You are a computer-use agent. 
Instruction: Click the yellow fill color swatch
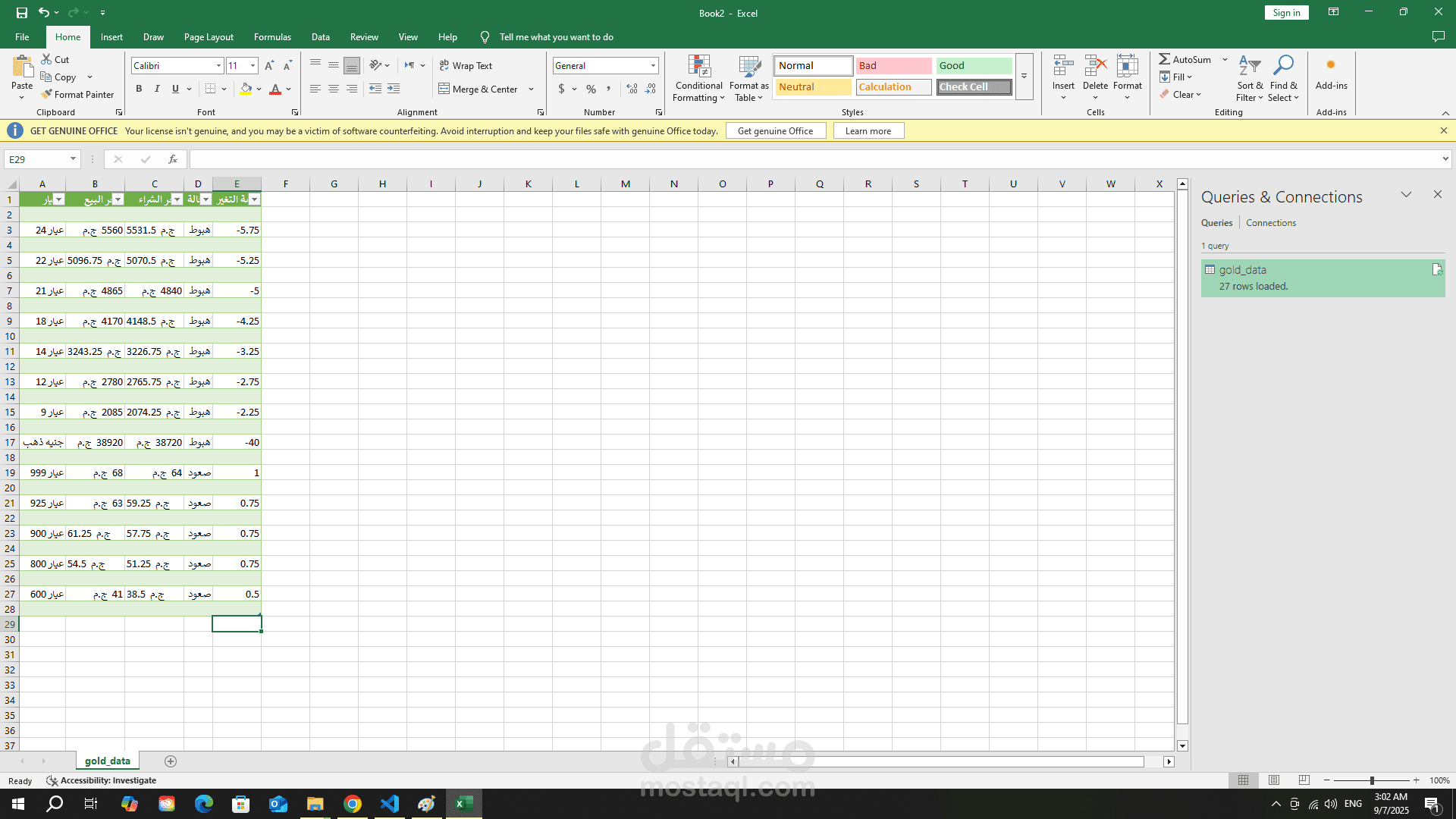(x=246, y=89)
